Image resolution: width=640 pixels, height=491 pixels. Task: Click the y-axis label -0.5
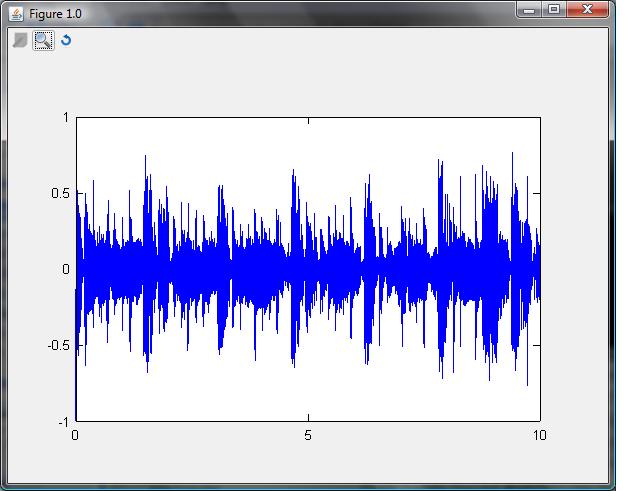[x=59, y=346]
